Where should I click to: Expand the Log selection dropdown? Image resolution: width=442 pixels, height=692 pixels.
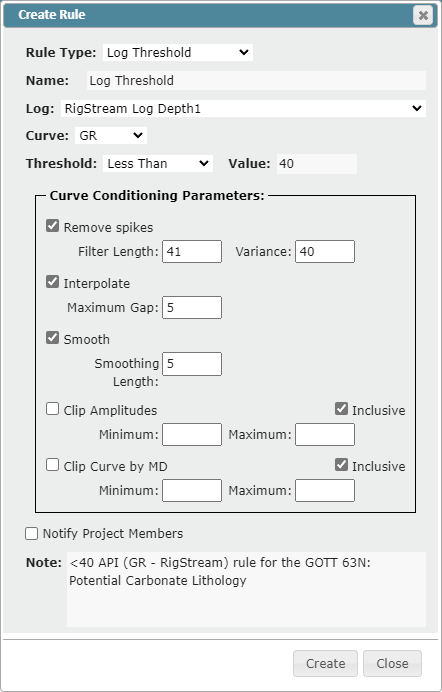(243, 108)
